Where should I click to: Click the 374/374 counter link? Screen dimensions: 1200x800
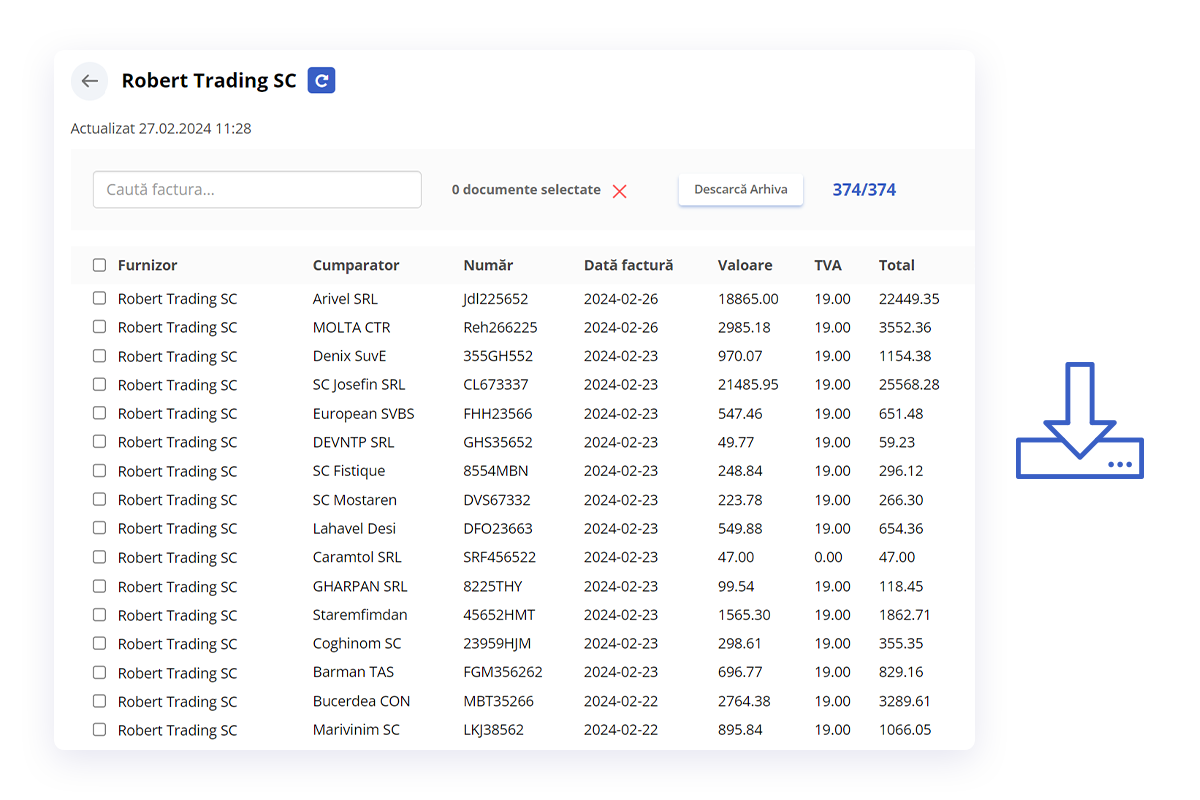[864, 190]
